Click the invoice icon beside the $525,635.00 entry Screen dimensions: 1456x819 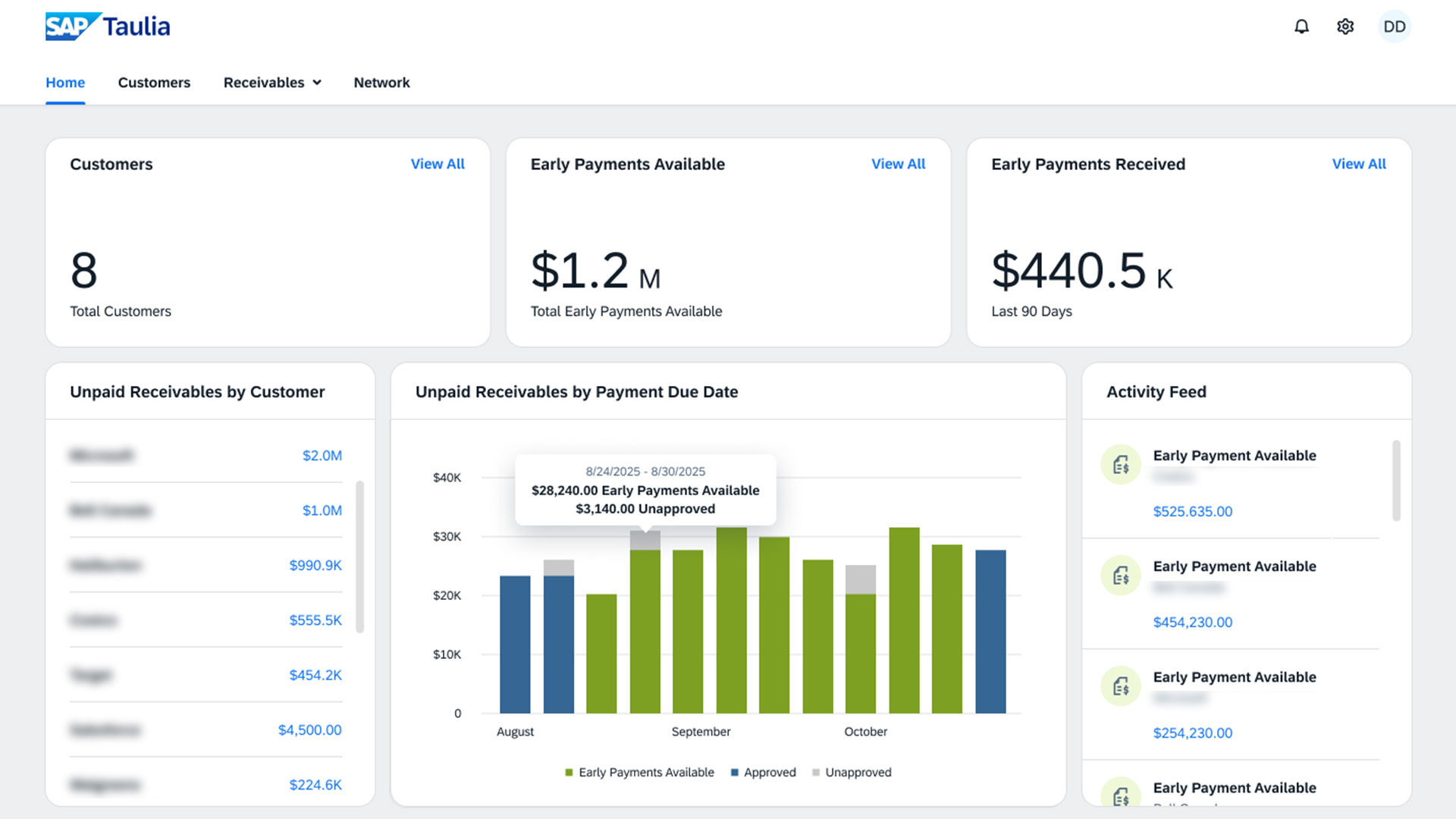pyautogui.click(x=1120, y=465)
